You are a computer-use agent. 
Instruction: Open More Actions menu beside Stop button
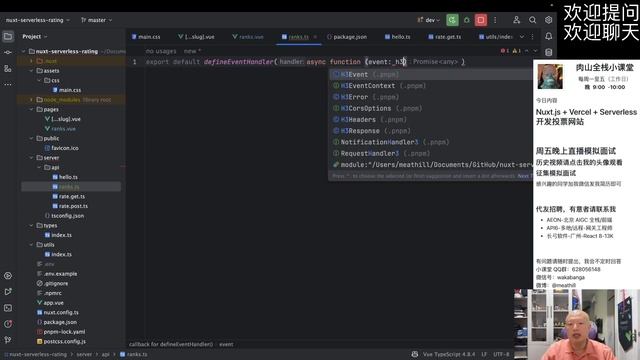tap(495, 20)
